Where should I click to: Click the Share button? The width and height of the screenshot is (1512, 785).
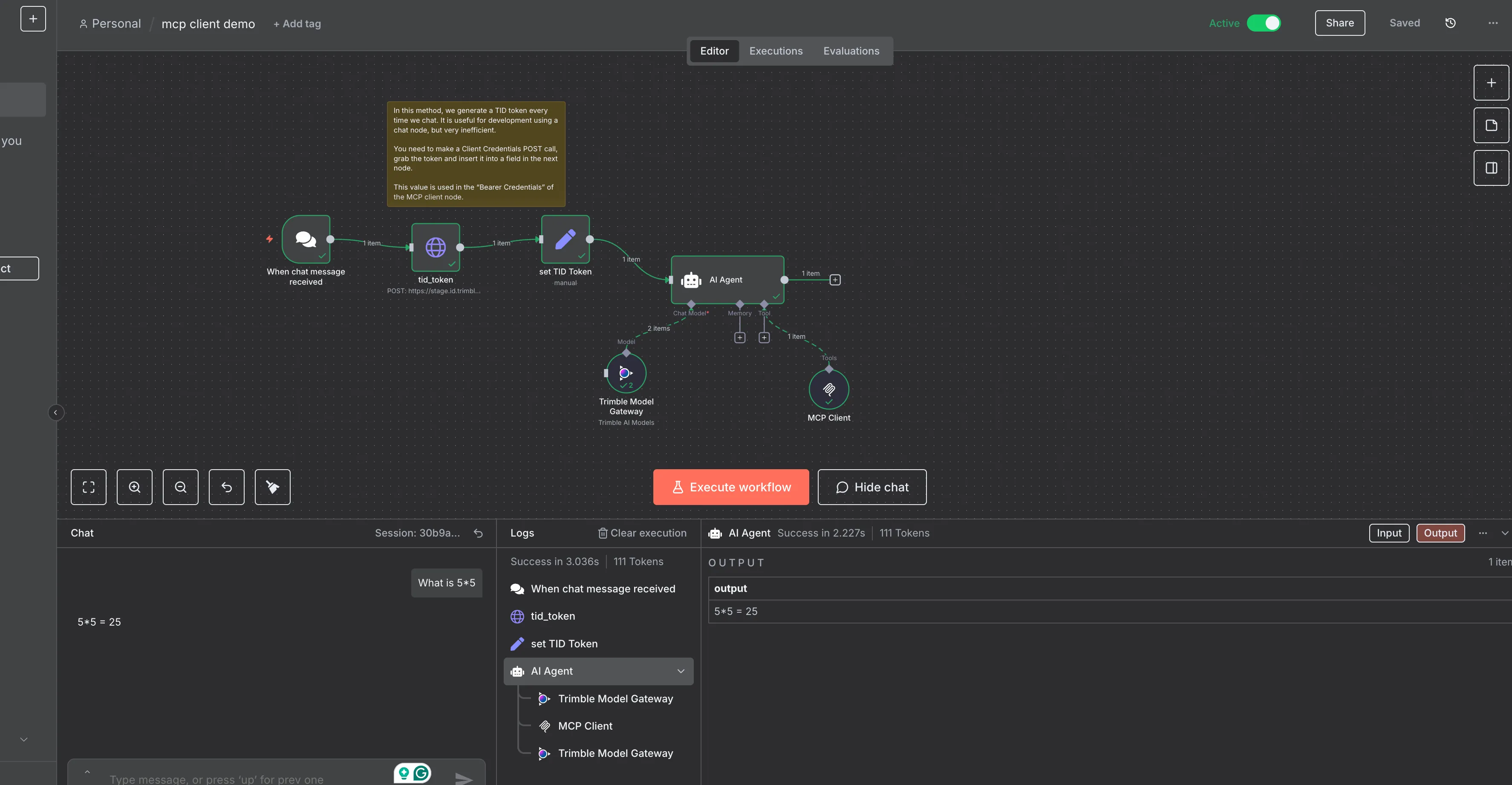[1339, 23]
